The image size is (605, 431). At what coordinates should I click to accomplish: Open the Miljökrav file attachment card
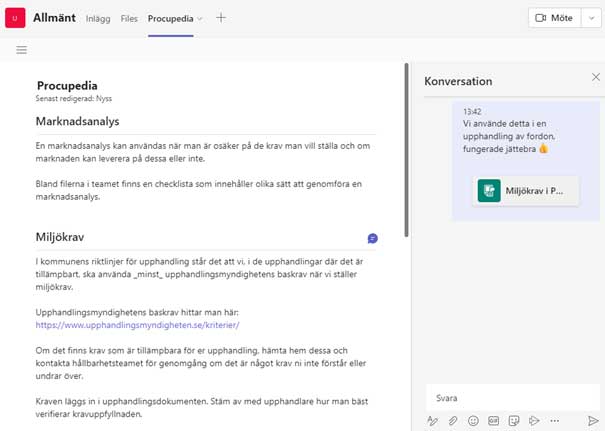(525, 190)
